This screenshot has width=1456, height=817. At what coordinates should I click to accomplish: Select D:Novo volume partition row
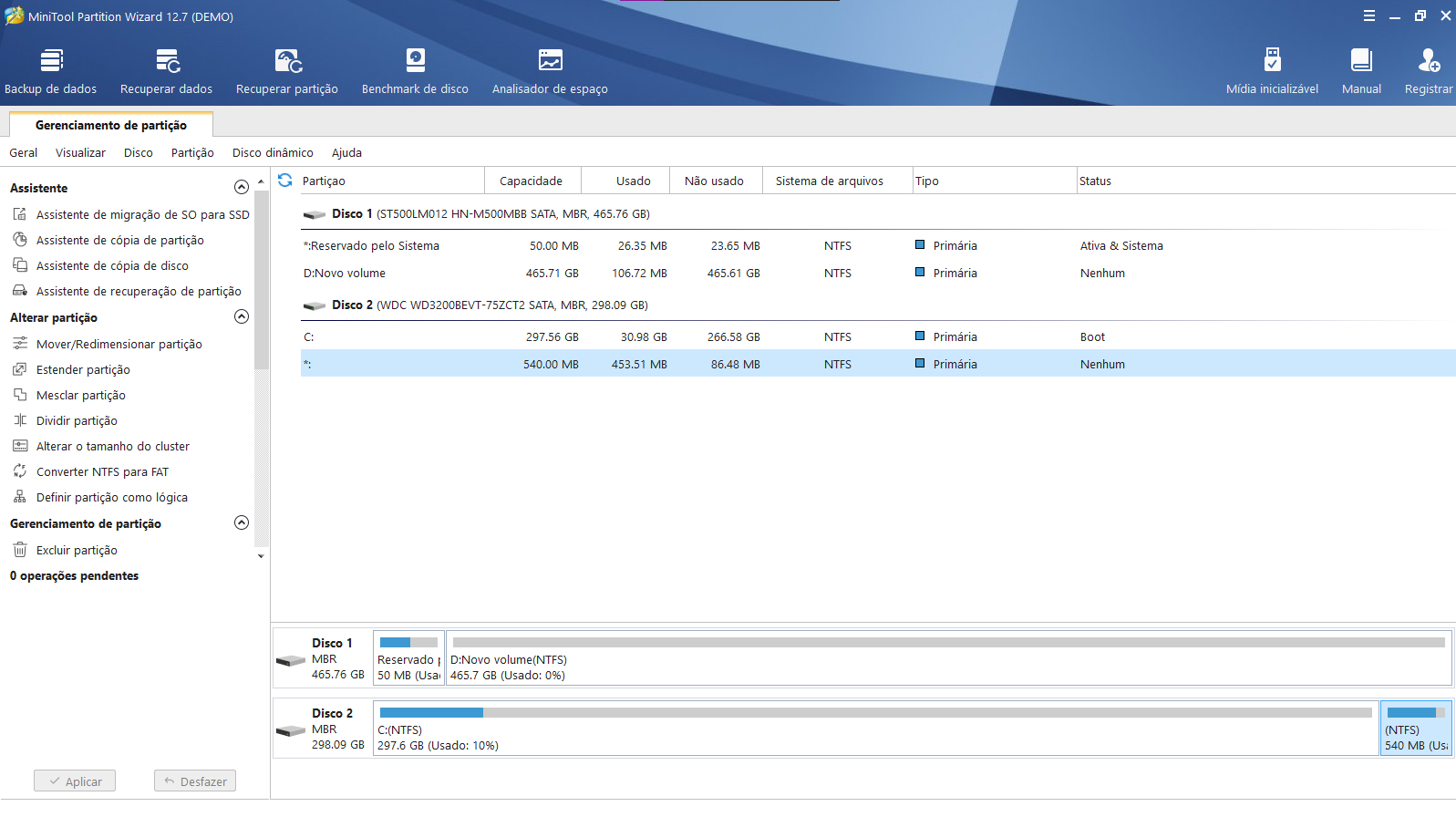(x=878, y=273)
